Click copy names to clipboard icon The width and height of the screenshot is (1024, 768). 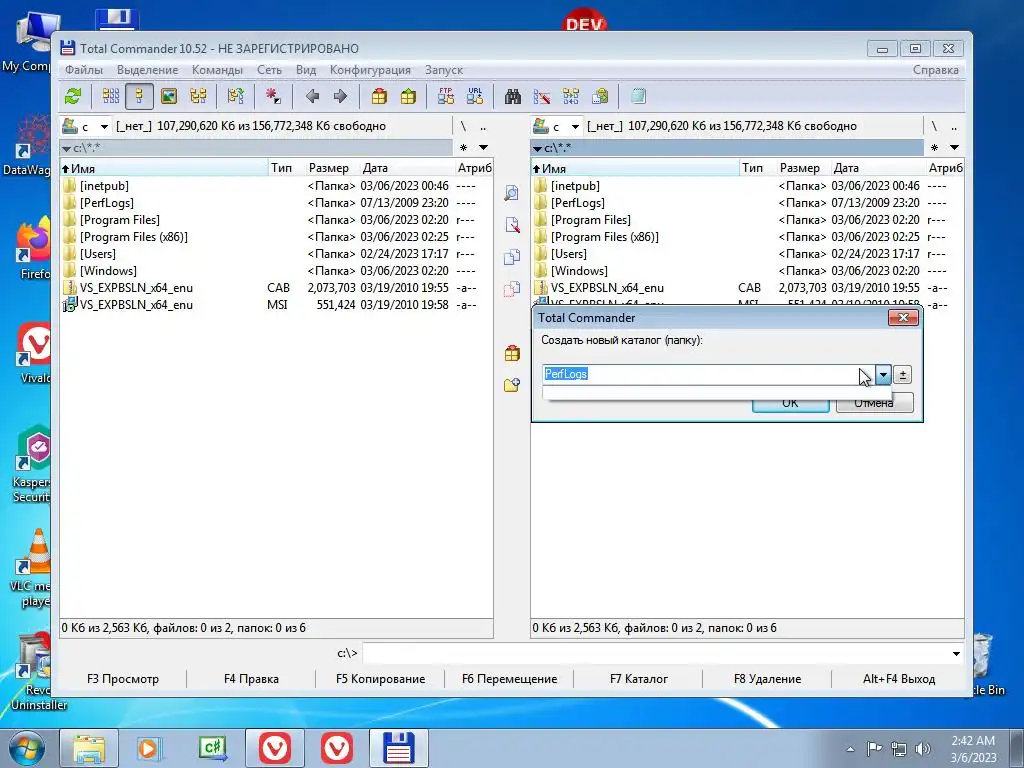click(x=600, y=97)
